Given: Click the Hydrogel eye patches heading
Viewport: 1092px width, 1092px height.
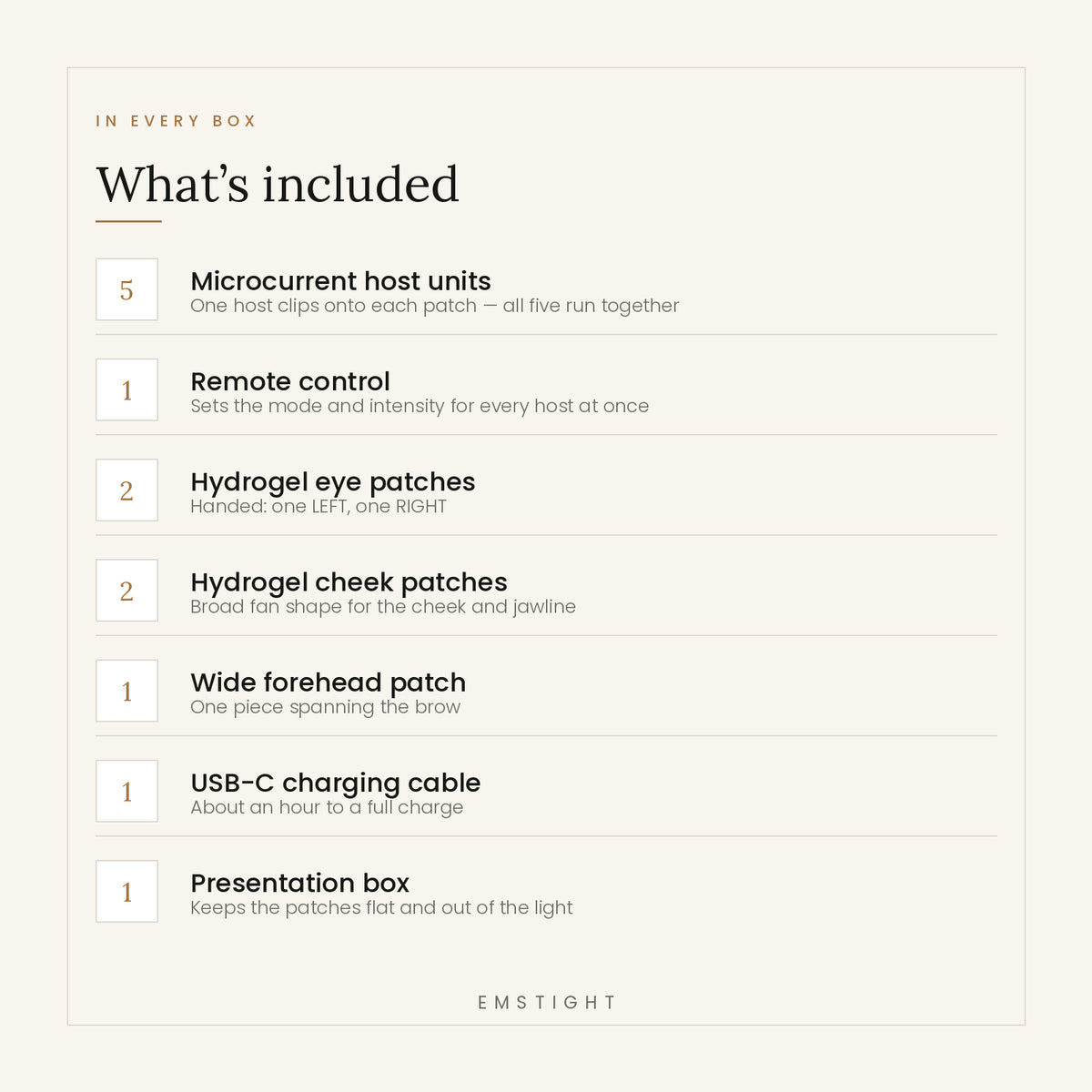Looking at the screenshot, I should point(333,482).
